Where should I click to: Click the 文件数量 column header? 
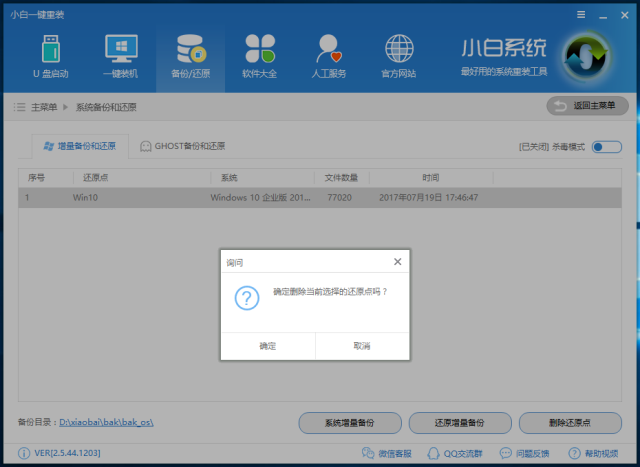coord(341,178)
